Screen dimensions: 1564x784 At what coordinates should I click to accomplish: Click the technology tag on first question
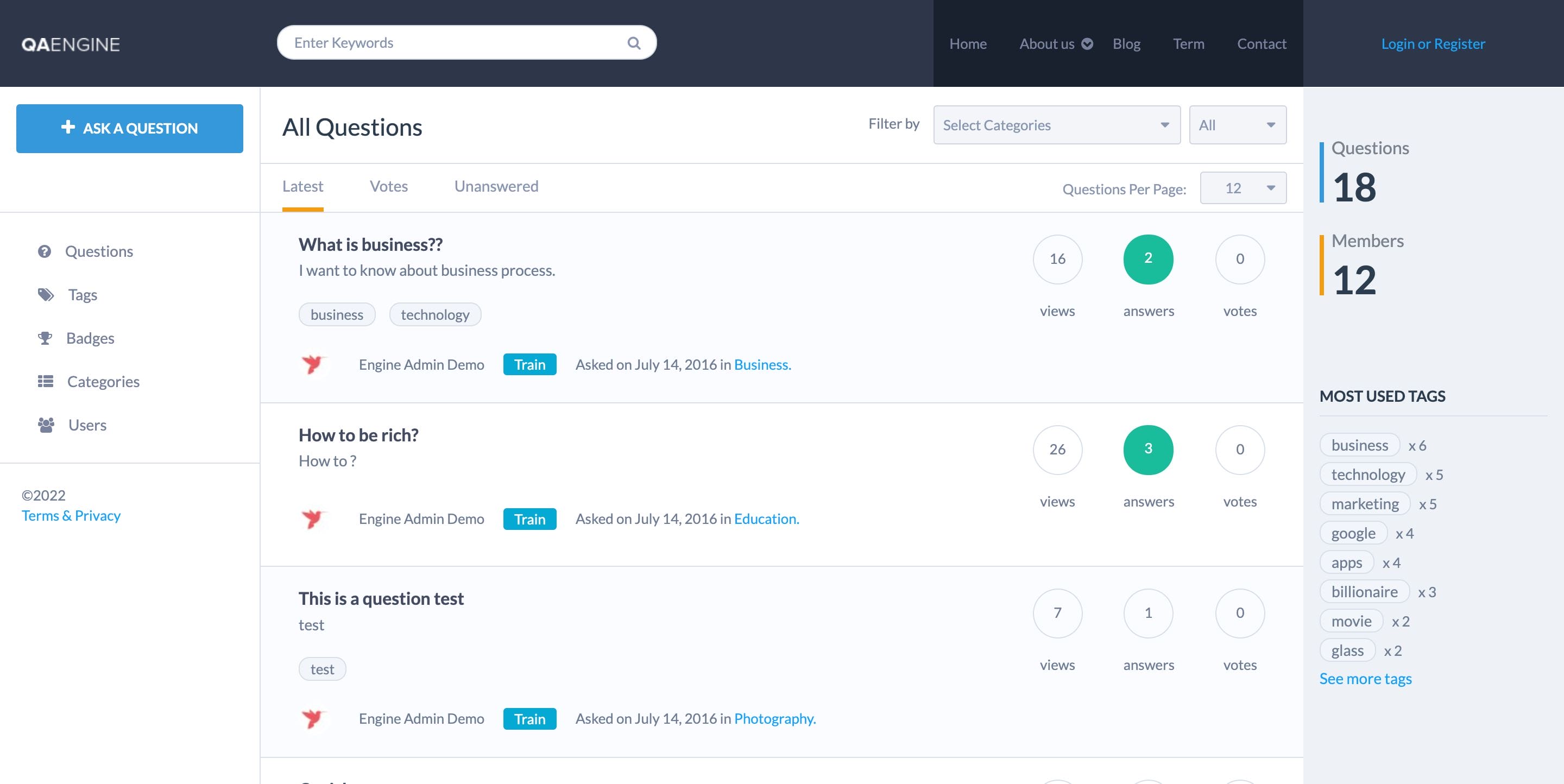[x=434, y=314]
